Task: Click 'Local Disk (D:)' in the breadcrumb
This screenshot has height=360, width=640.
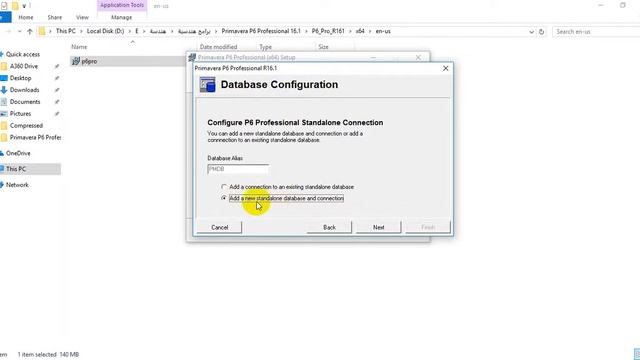Action: pyautogui.click(x=105, y=31)
